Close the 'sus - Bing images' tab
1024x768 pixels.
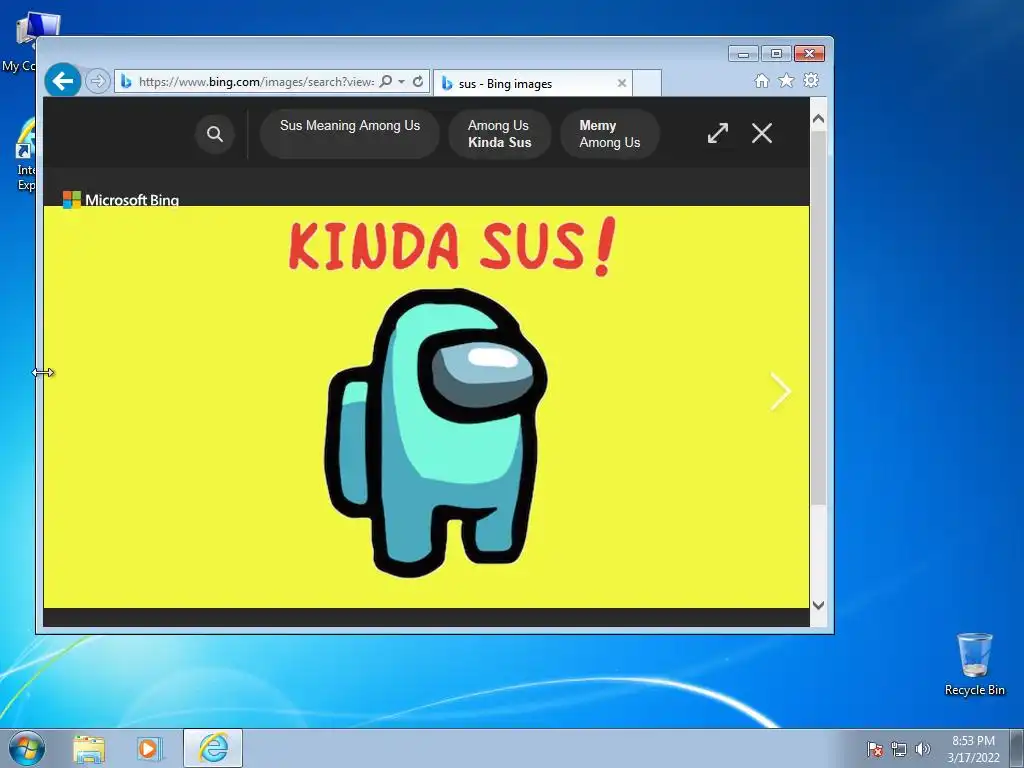coord(622,83)
